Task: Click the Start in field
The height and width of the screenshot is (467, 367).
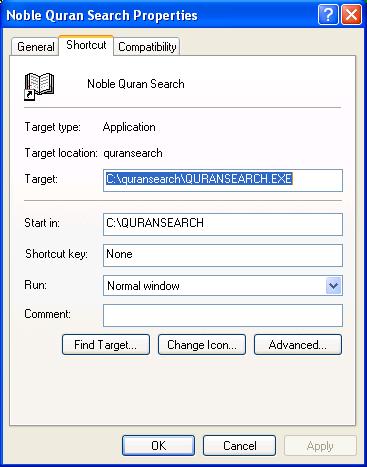Action: pyautogui.click(x=223, y=224)
